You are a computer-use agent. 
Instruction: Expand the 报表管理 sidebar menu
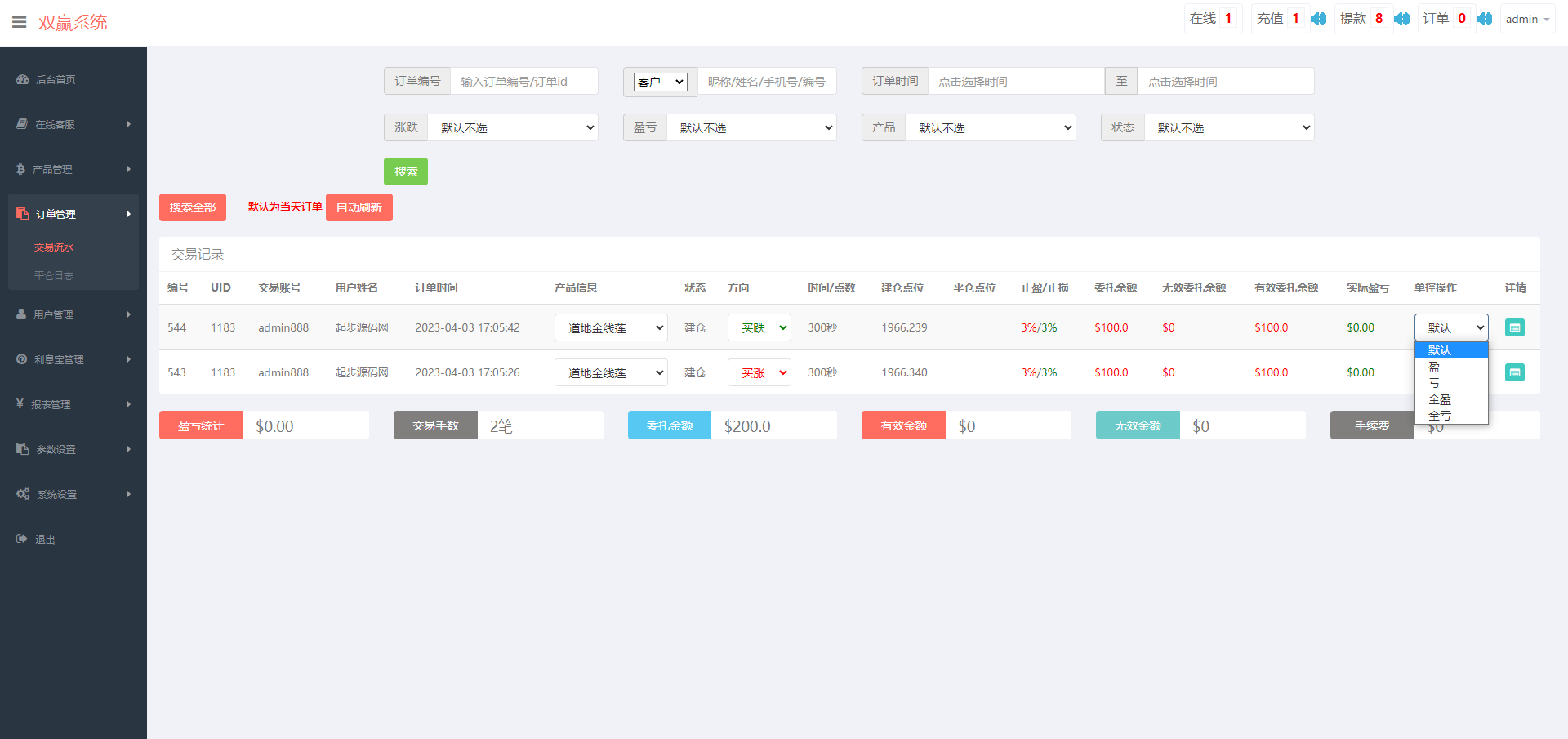[x=73, y=404]
